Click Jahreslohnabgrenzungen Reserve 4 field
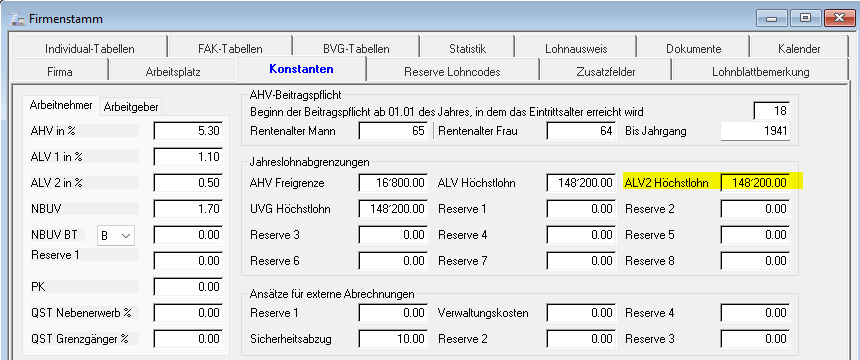Viewport: 860px width, 360px height. (x=581, y=235)
